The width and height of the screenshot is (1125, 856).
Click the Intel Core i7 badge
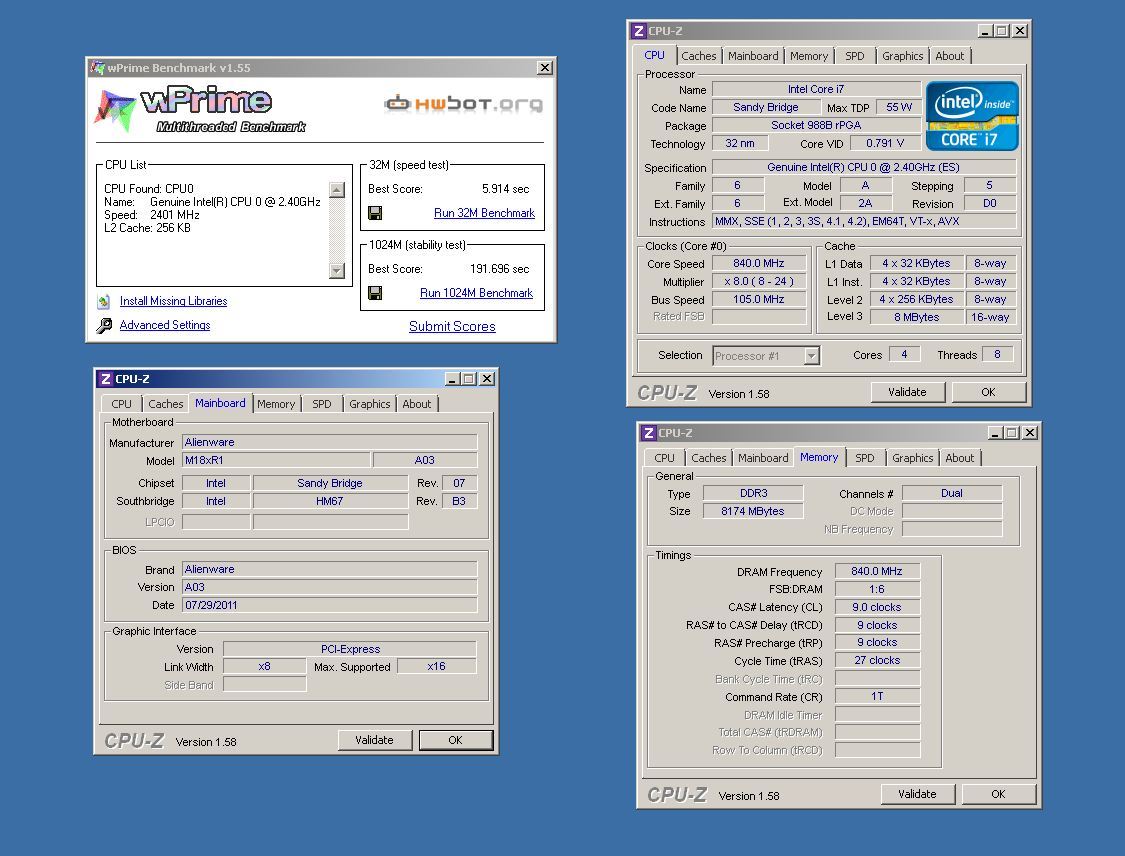[972, 116]
